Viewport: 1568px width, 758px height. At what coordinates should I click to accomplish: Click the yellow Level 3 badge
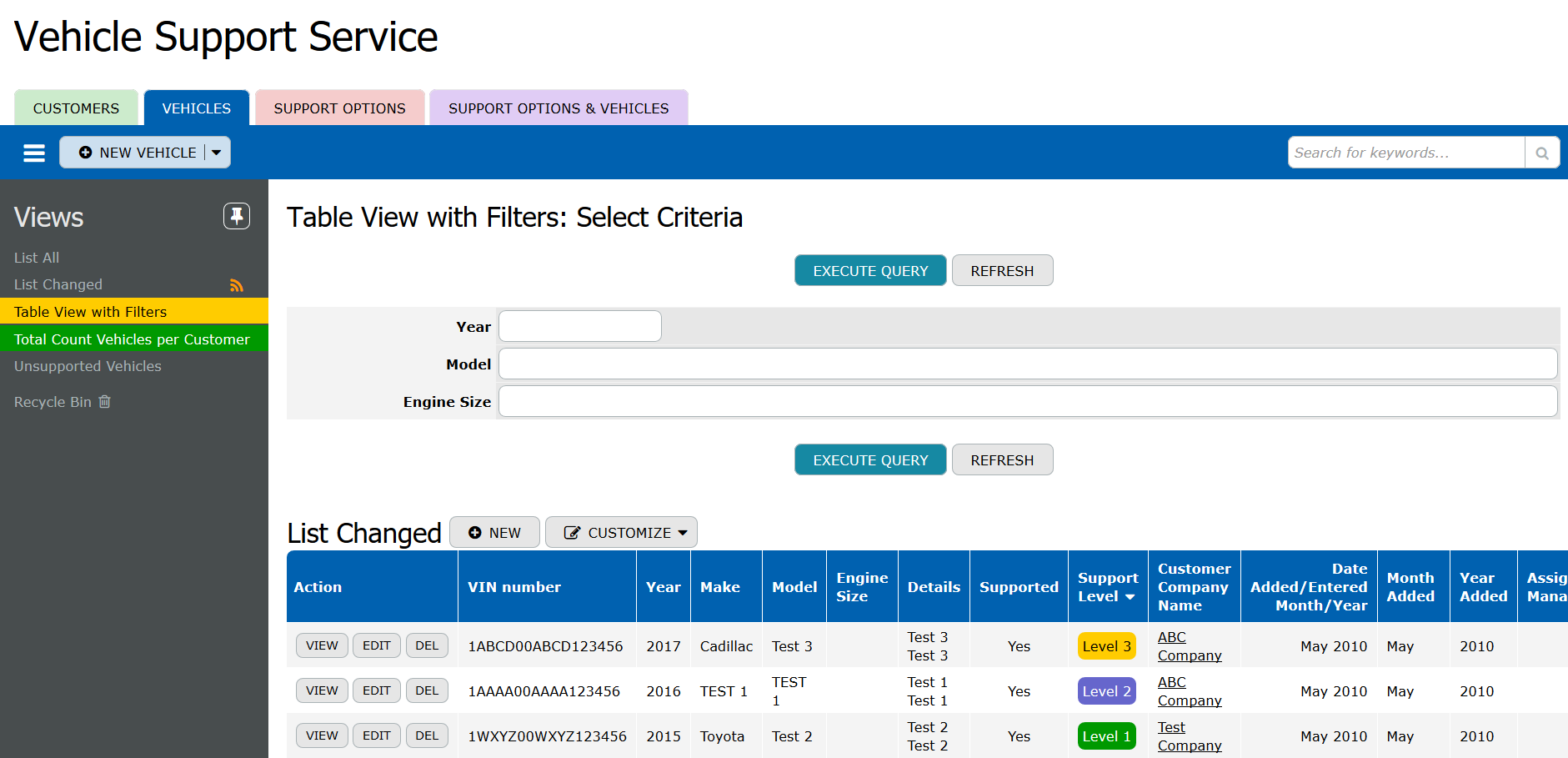(1106, 646)
